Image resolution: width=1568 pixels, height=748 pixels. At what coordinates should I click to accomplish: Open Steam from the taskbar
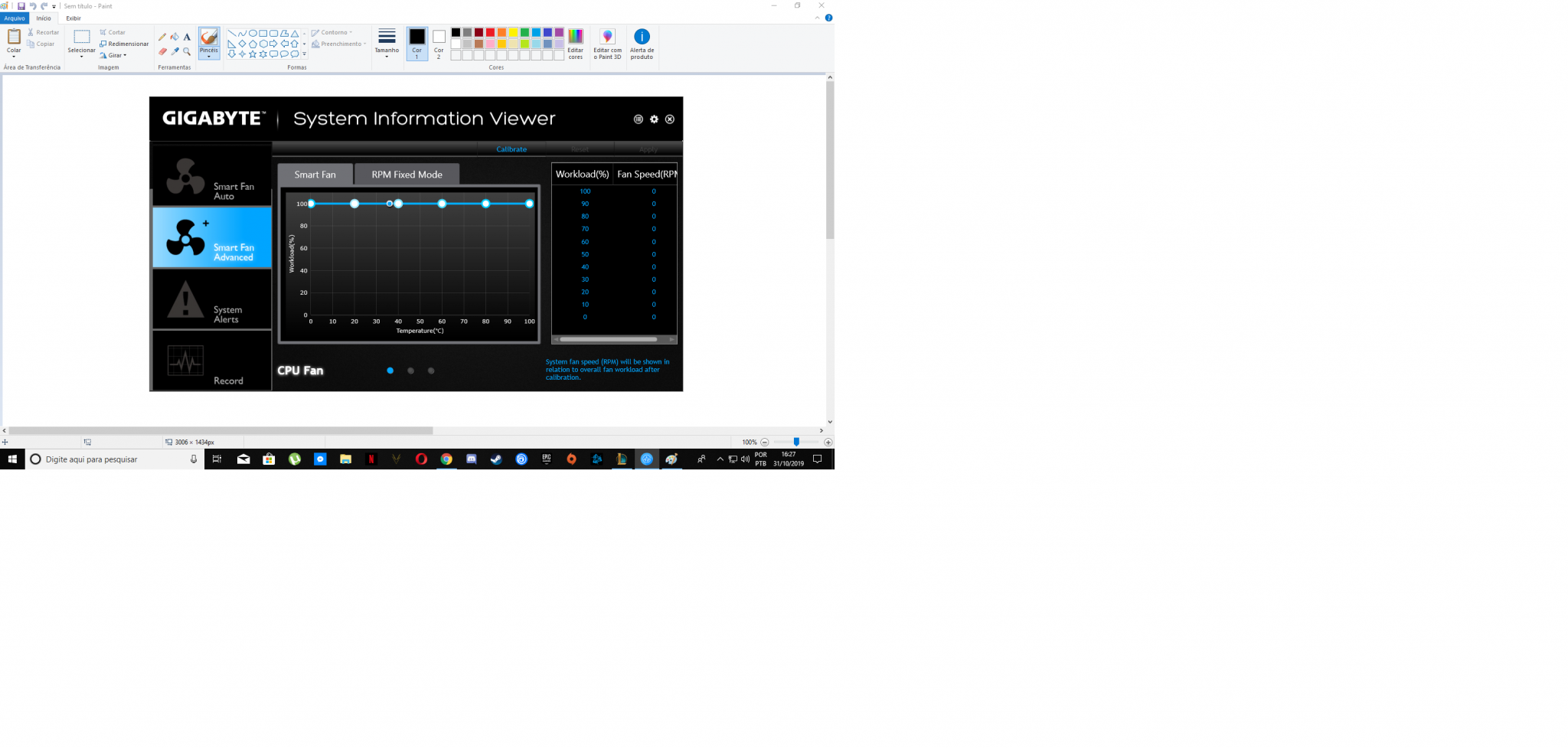496,459
